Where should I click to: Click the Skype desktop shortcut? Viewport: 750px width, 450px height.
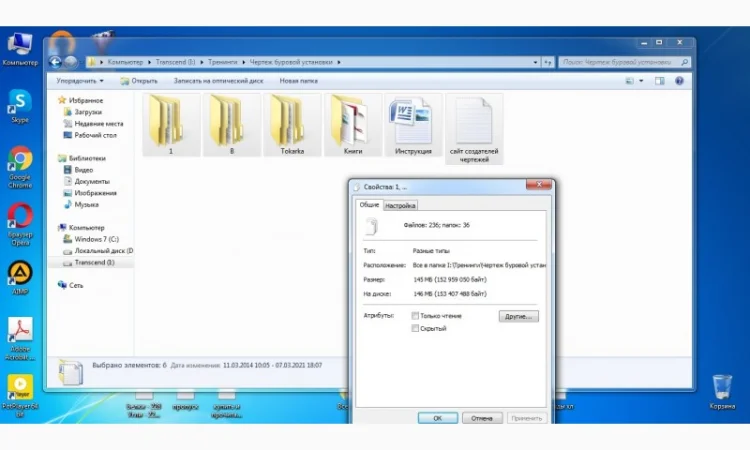click(20, 104)
